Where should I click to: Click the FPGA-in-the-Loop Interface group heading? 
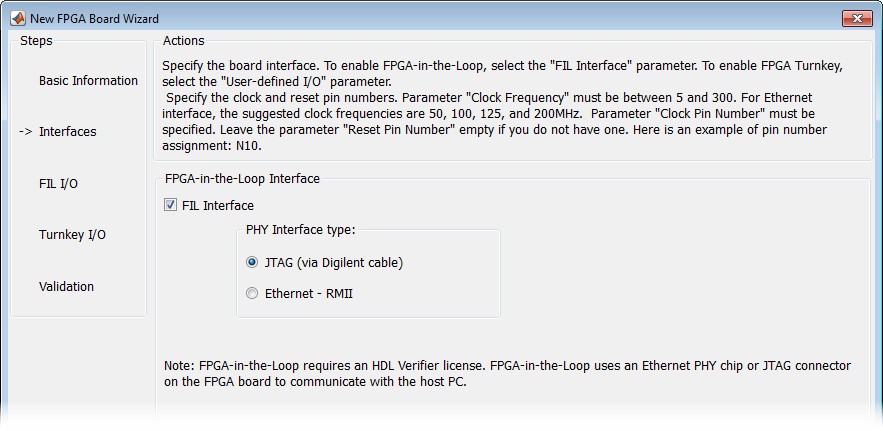[x=241, y=179]
